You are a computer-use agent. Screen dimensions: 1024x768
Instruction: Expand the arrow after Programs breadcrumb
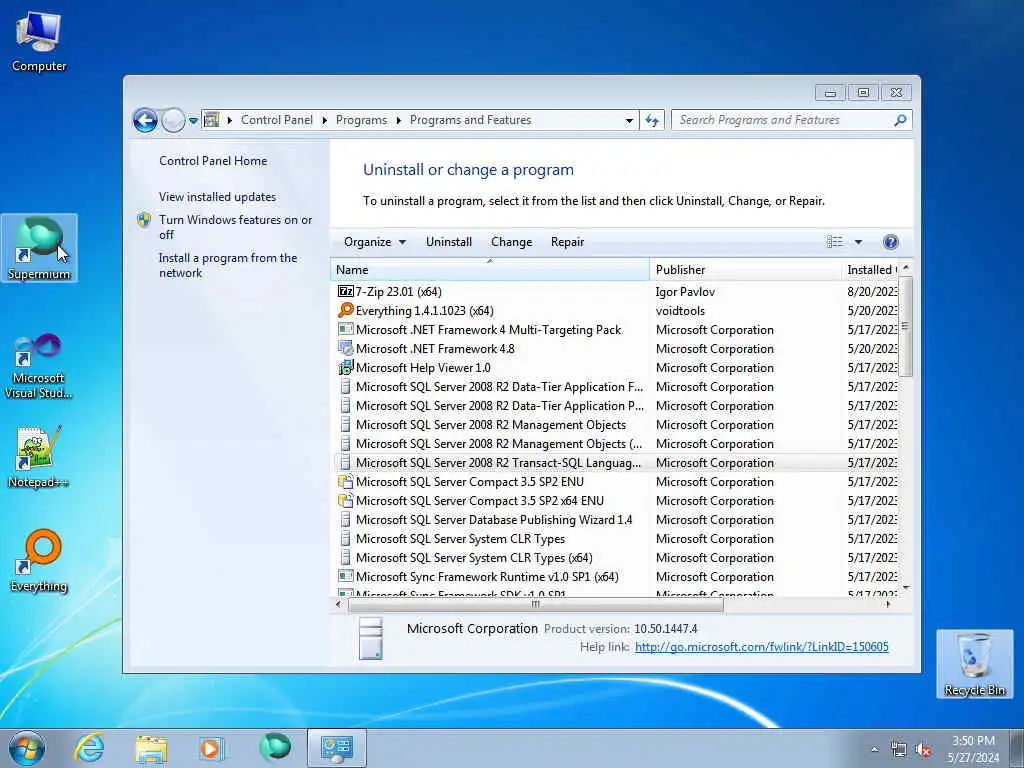(x=398, y=120)
